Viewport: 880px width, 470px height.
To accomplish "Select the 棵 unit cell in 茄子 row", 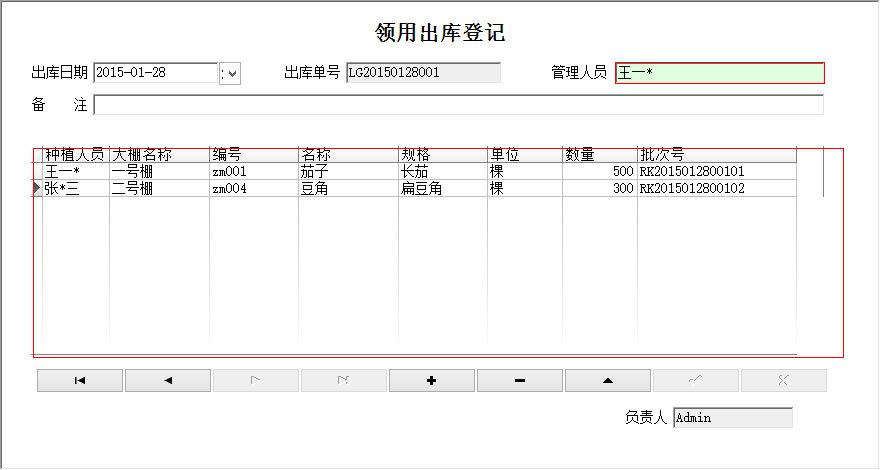I will click(525, 171).
